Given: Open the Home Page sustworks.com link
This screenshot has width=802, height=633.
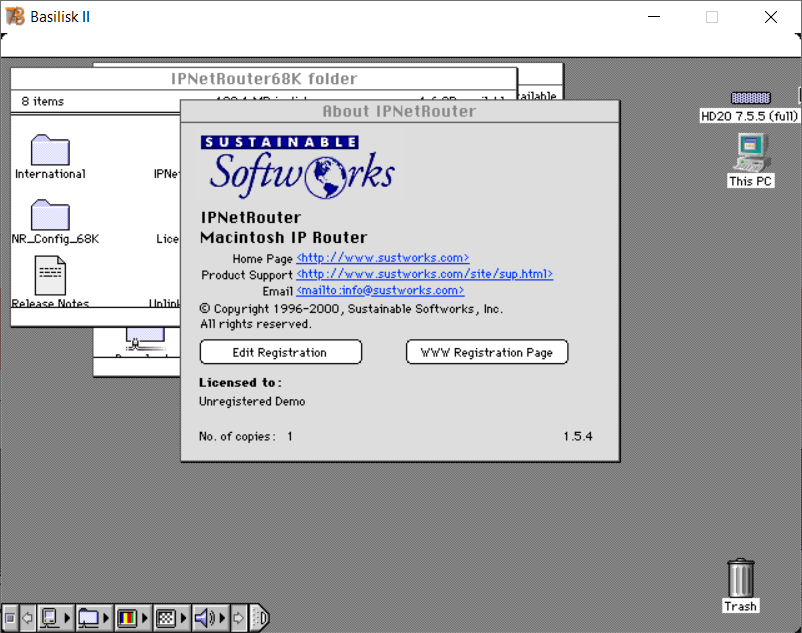Looking at the screenshot, I should 383,258.
